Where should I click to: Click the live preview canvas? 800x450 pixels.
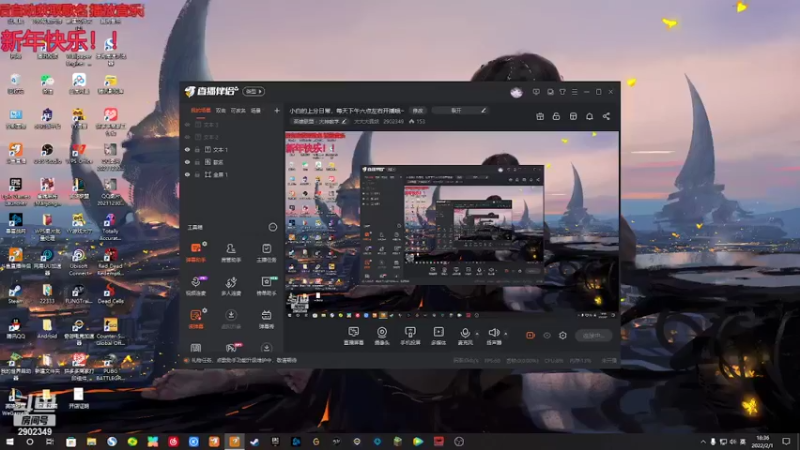point(452,226)
